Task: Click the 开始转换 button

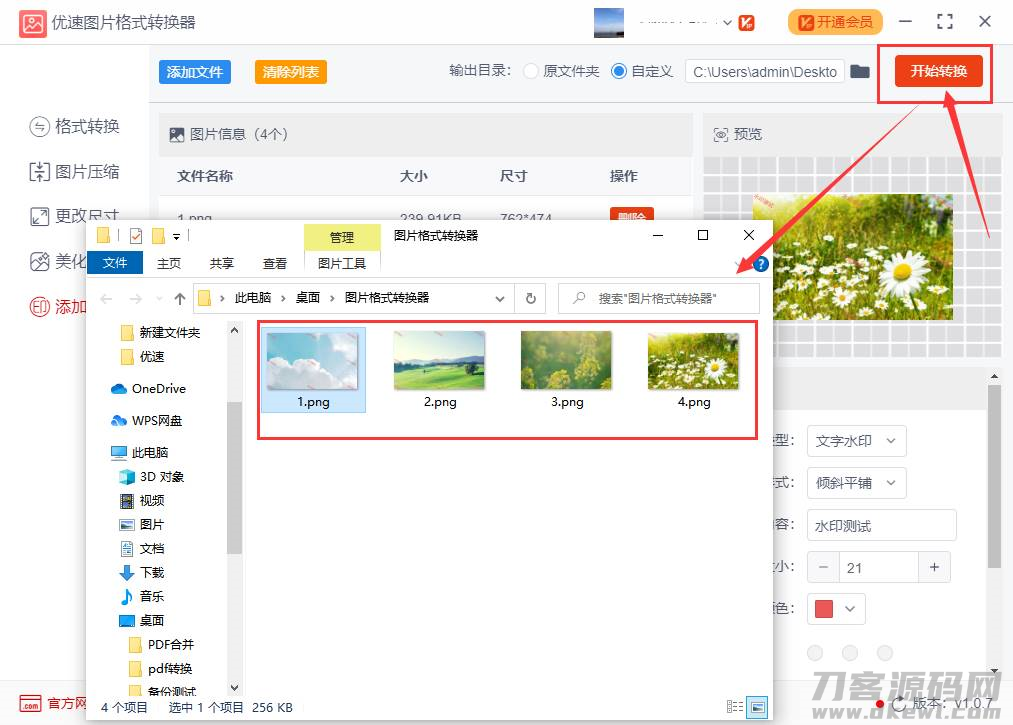Action: click(x=938, y=71)
